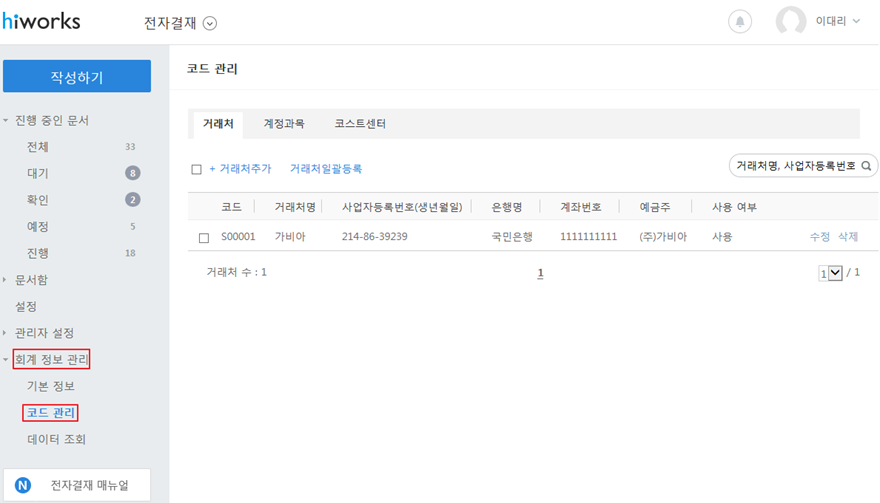The image size is (880, 503).
Task: Click the 코드 column header
Action: pyautogui.click(x=231, y=207)
